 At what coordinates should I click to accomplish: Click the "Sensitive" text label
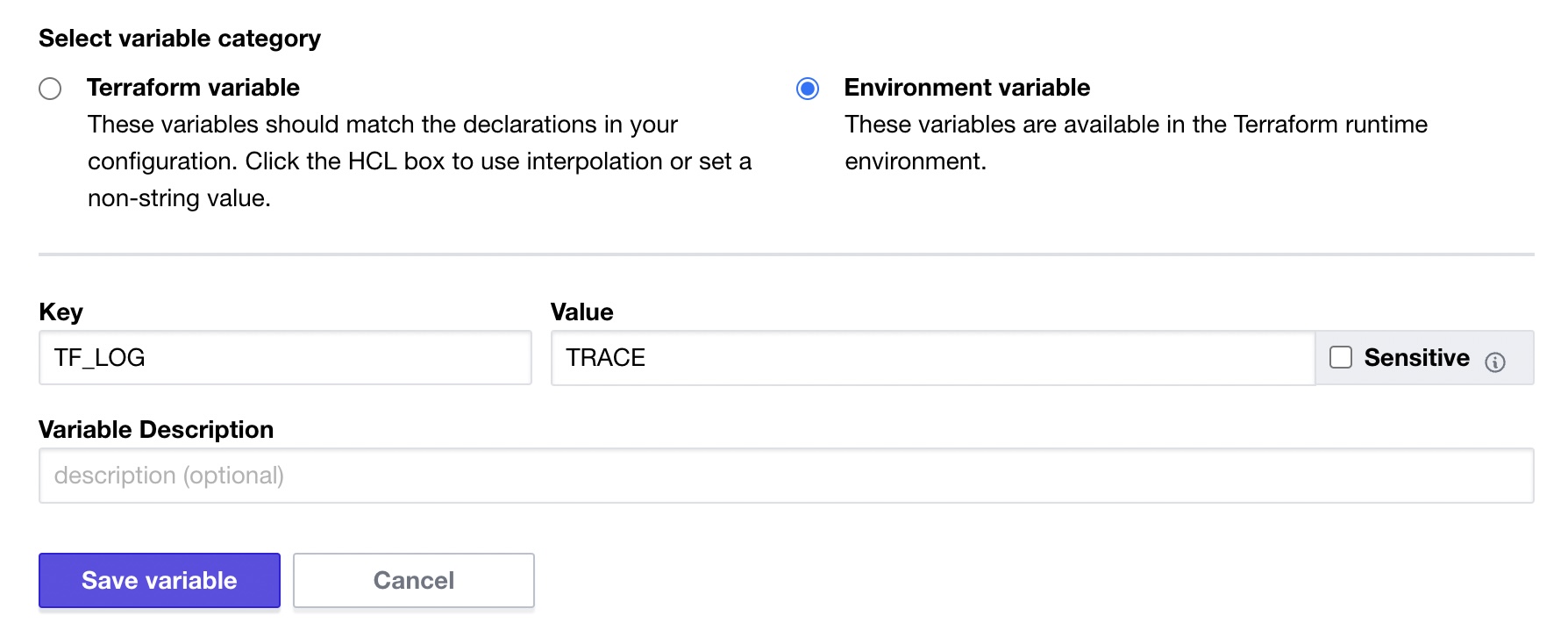[1416, 357]
